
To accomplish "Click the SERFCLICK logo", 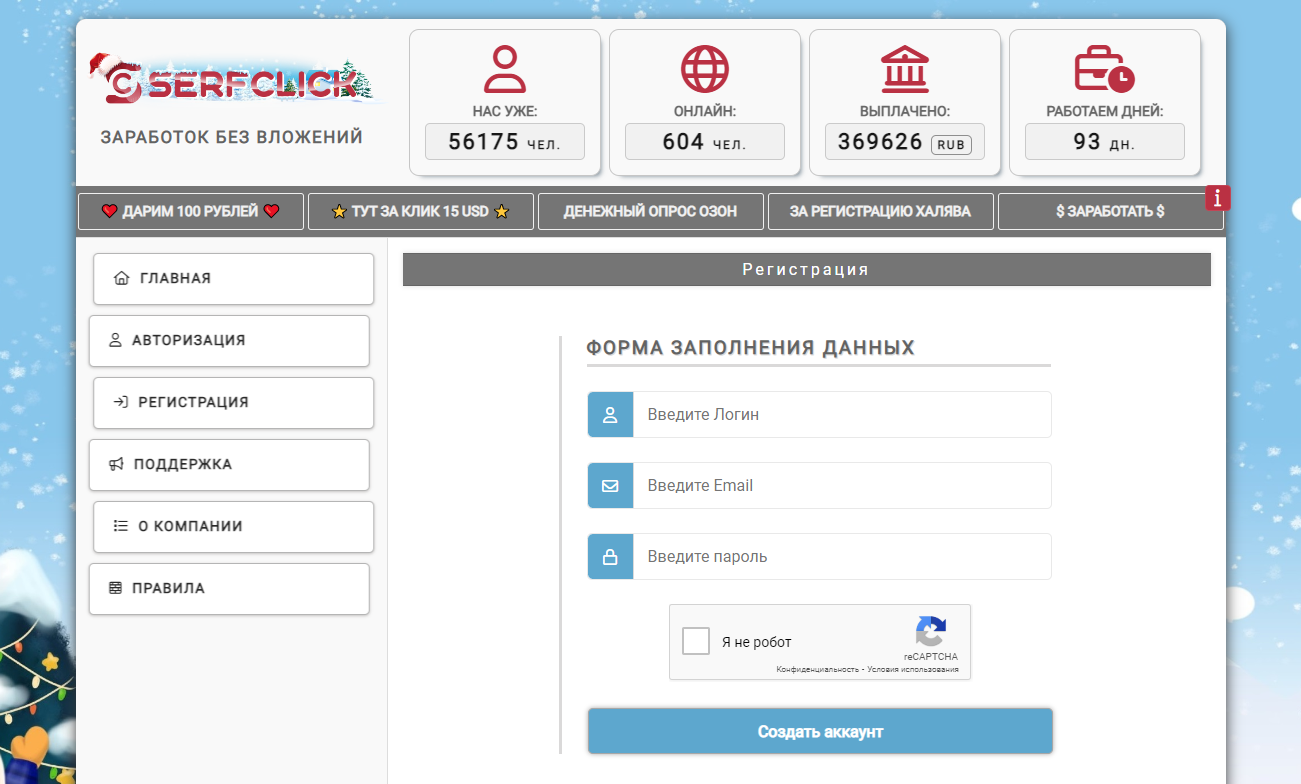I will coord(235,80).
